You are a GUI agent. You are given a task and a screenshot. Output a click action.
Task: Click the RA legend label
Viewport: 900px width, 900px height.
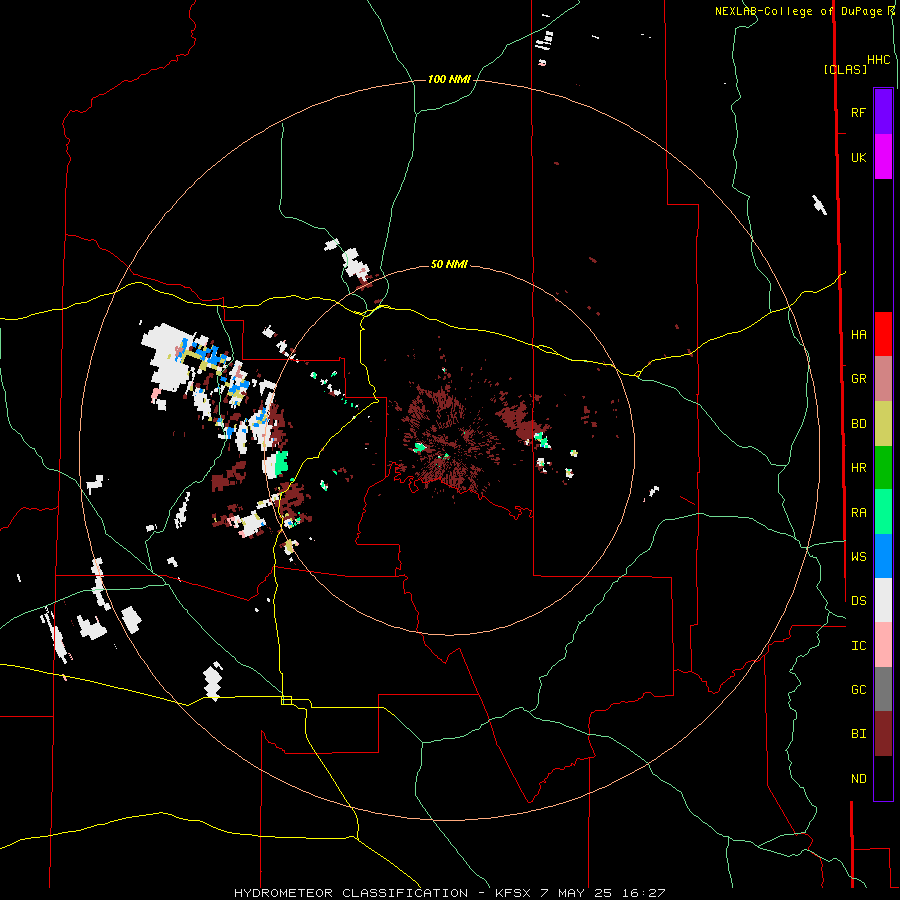coord(858,512)
